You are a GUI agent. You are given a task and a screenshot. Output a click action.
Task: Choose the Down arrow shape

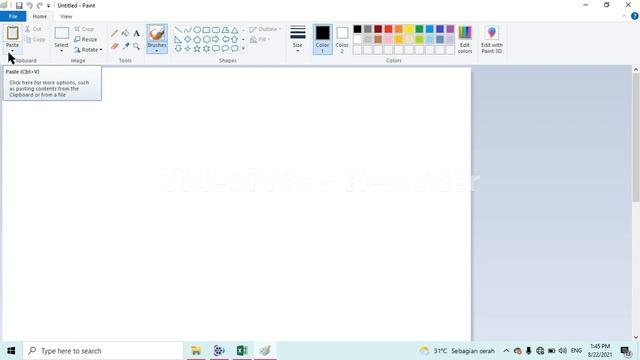coord(178,49)
